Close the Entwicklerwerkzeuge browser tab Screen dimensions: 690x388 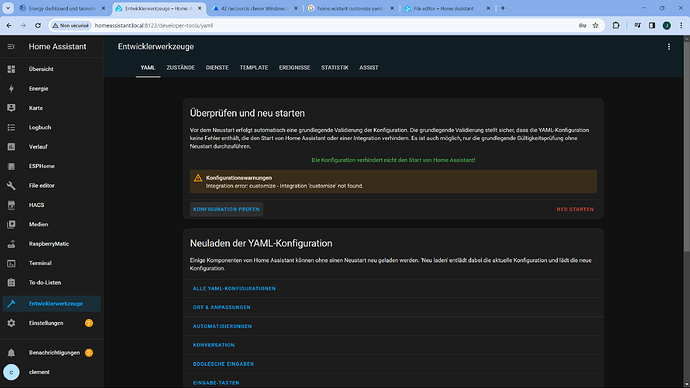coord(199,8)
